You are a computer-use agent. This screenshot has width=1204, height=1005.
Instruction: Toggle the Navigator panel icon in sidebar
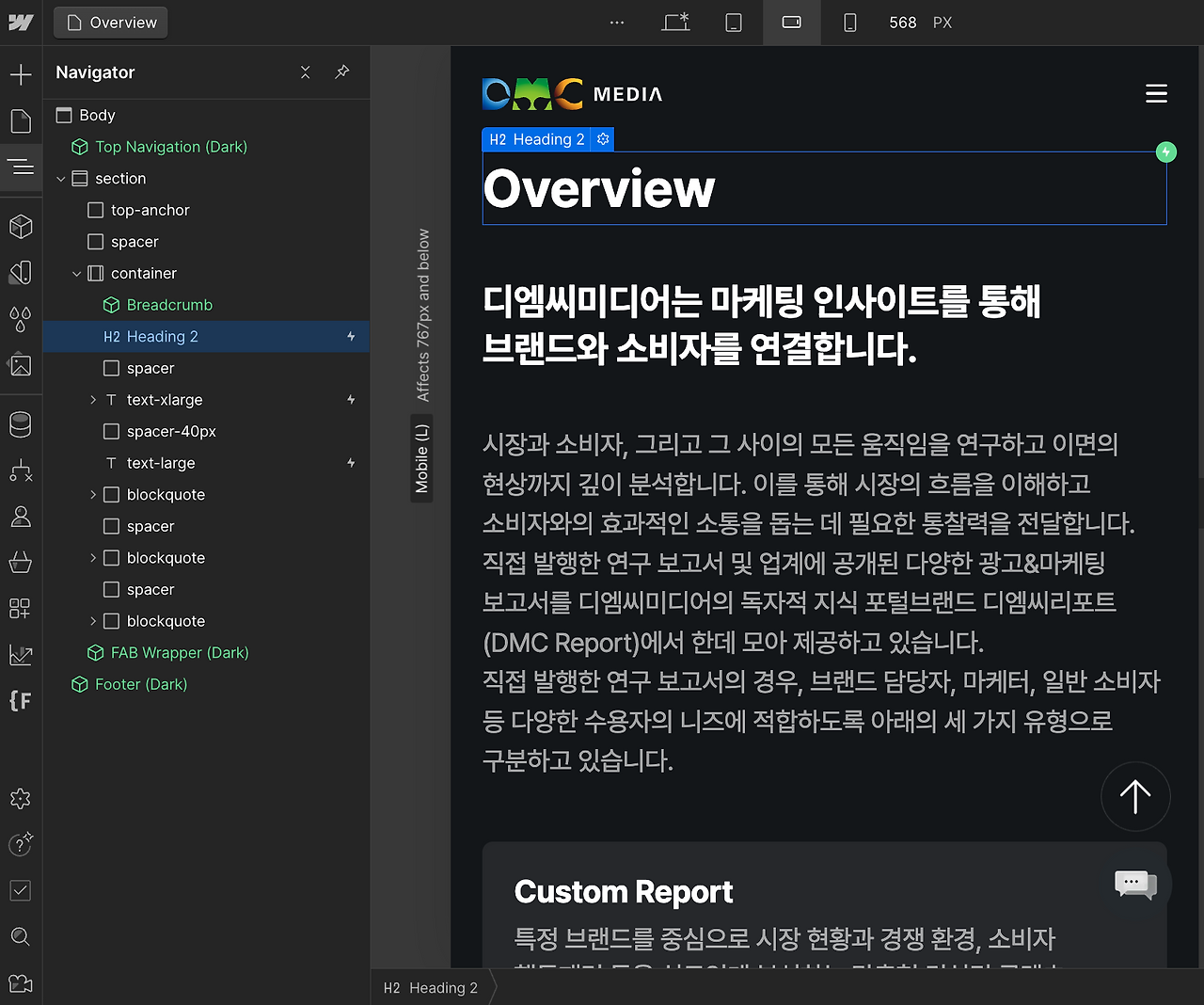coord(21,167)
